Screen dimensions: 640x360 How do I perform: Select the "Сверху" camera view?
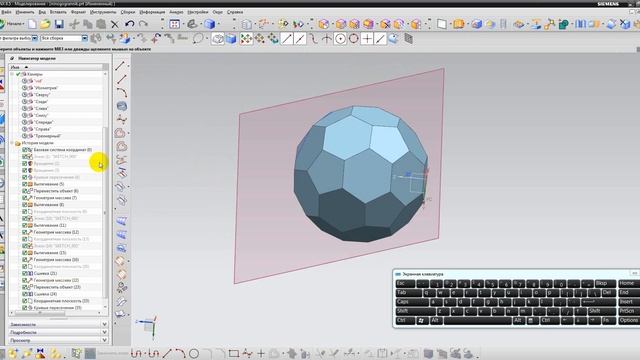(x=42, y=95)
